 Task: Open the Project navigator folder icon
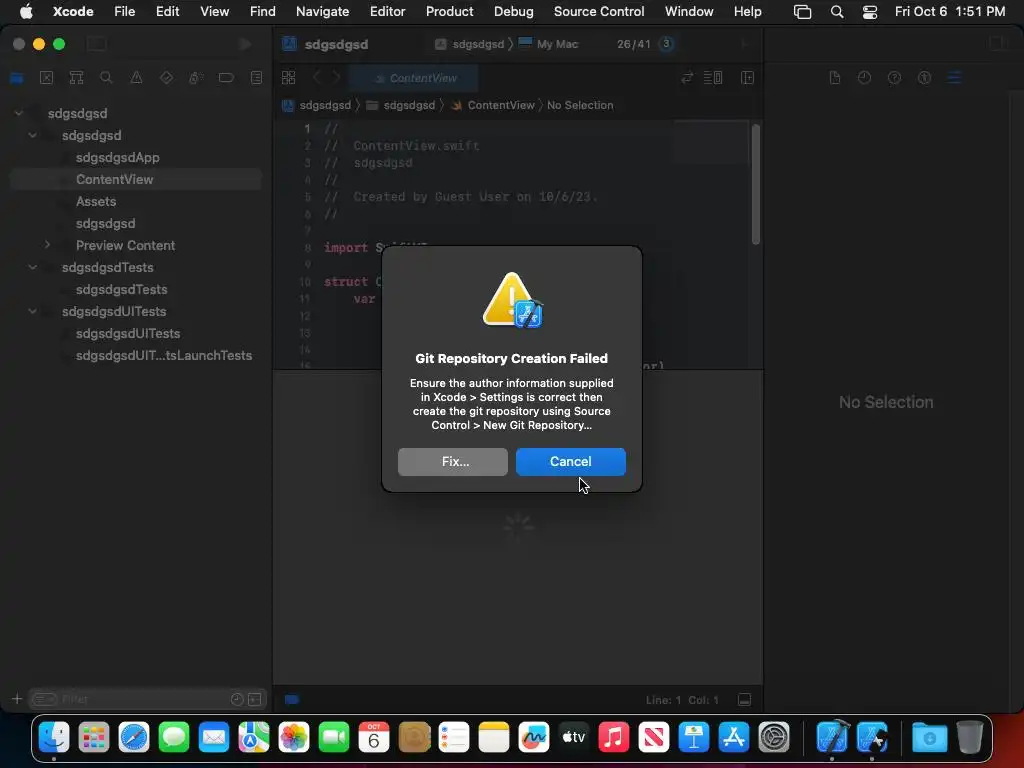pos(17,78)
